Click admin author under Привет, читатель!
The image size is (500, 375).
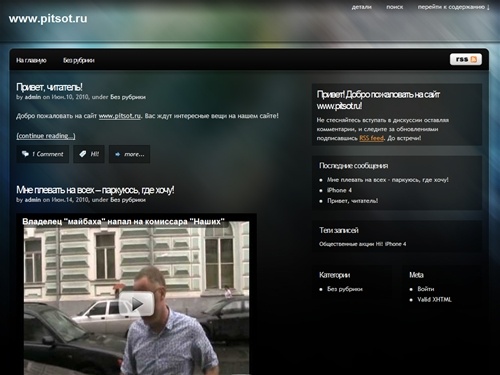pyautogui.click(x=33, y=97)
